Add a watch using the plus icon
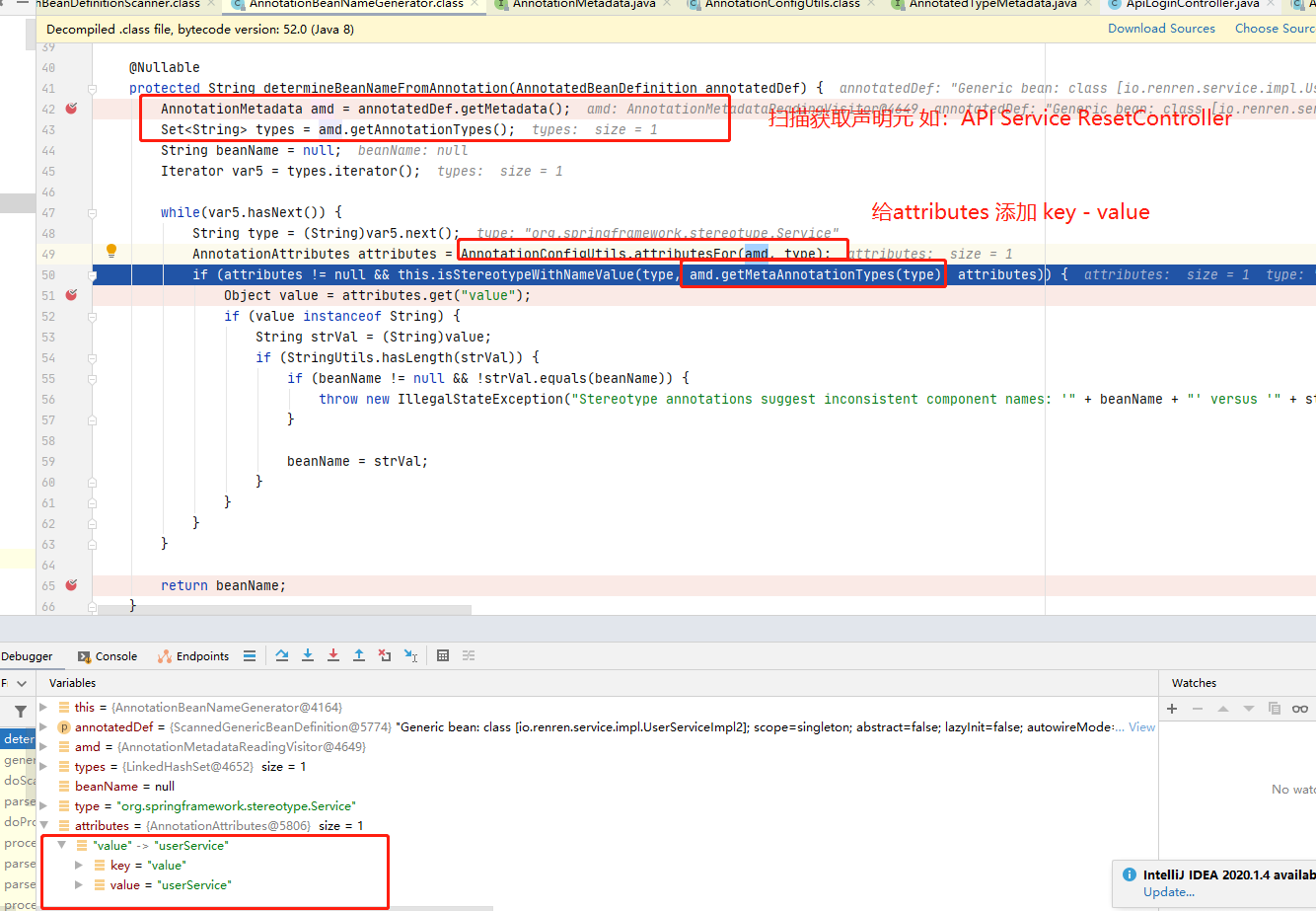Viewport: 1316px width, 911px height. (x=1172, y=707)
